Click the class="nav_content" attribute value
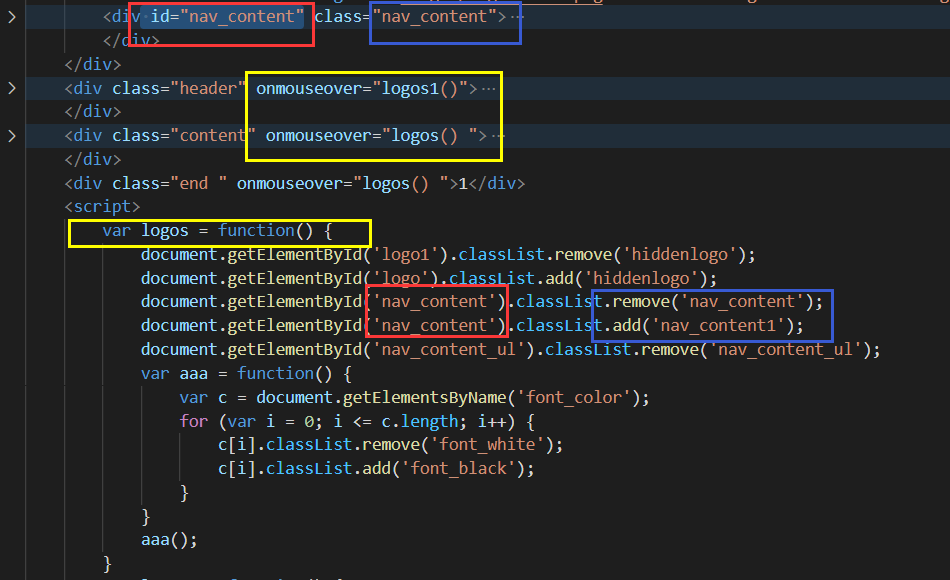The image size is (950, 580). pyautogui.click(x=434, y=16)
